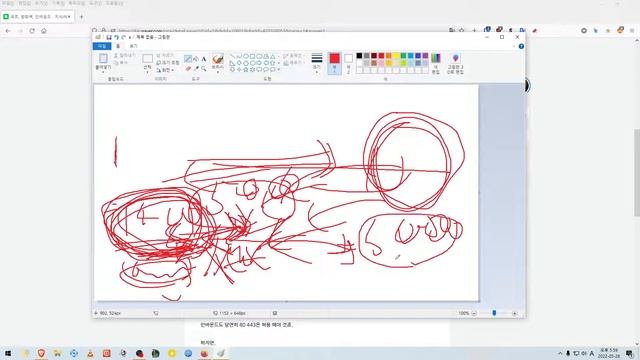The width and height of the screenshot is (640, 360).
Task: Click the Paste clipboard icon
Action: click(103, 58)
